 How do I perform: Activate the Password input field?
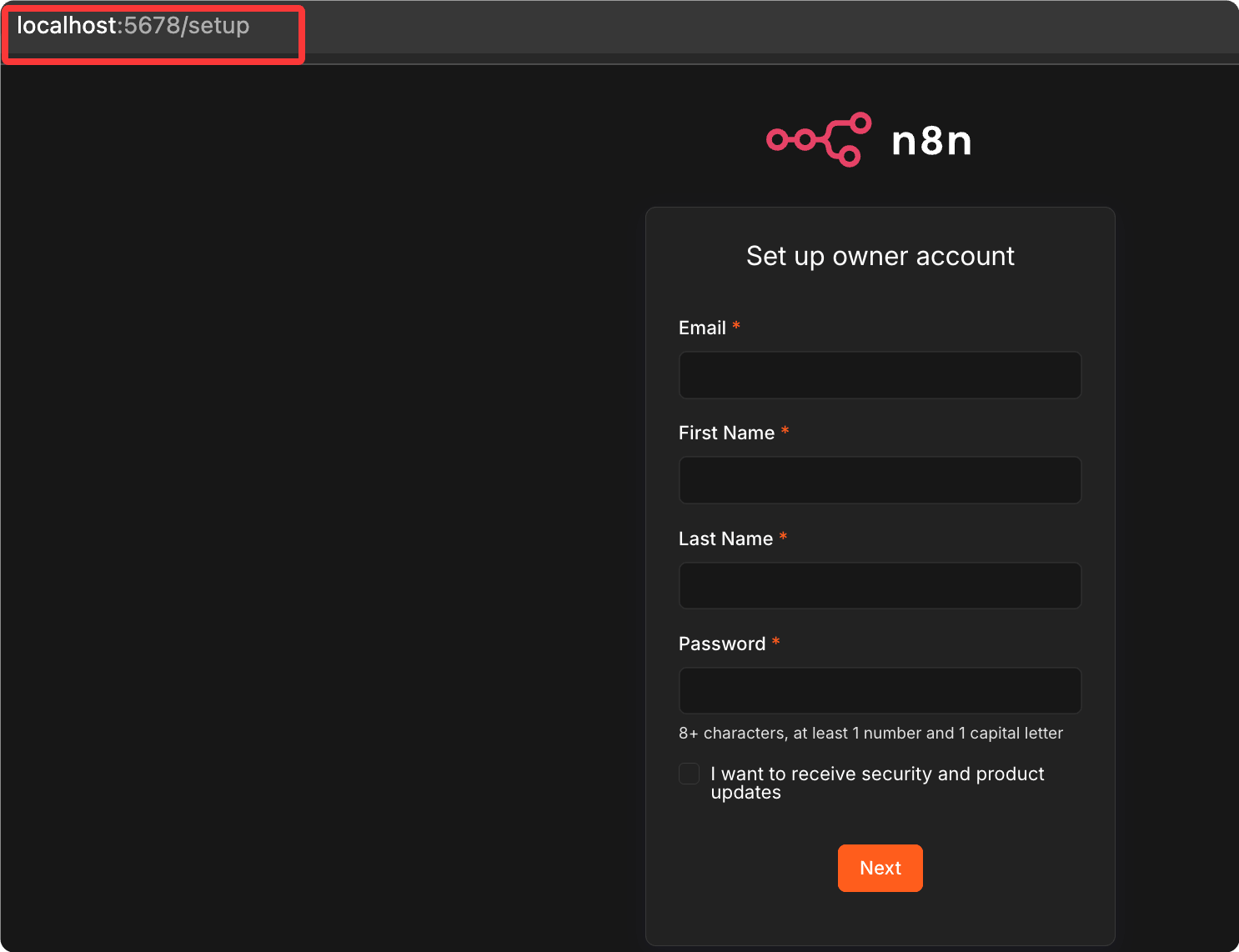point(880,690)
